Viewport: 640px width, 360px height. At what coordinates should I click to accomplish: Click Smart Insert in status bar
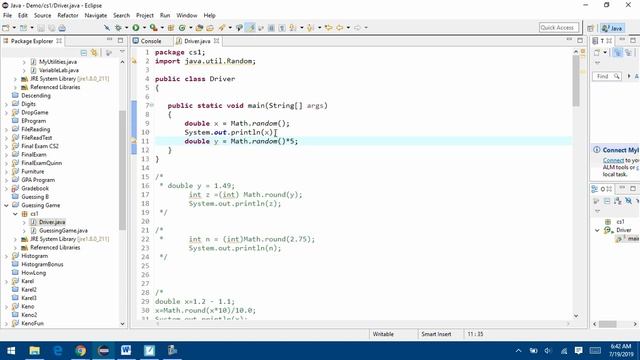click(436, 334)
